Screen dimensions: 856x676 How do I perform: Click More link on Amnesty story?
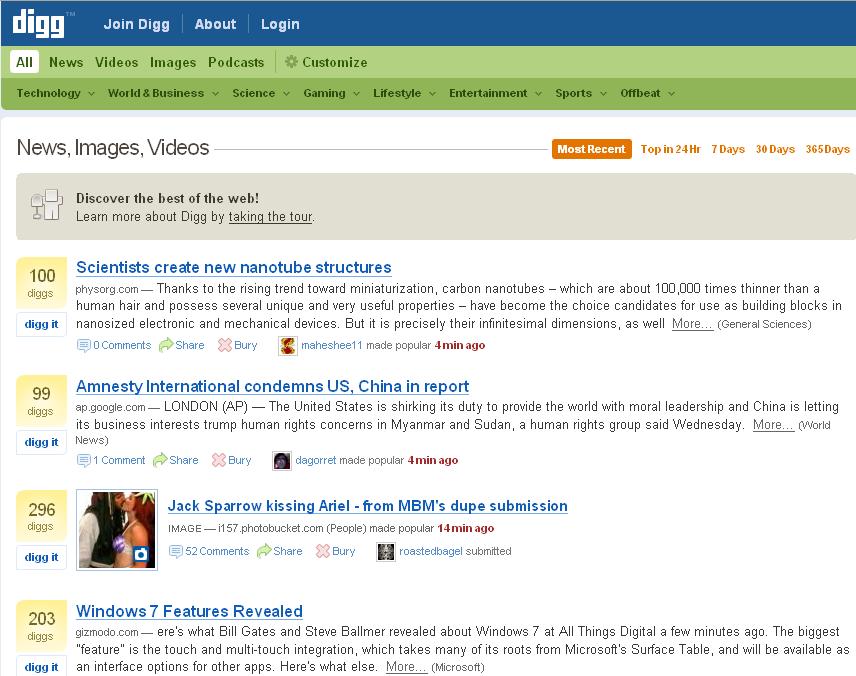point(773,425)
